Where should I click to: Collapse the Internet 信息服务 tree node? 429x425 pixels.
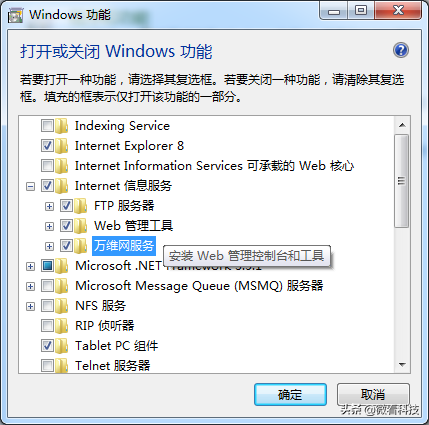point(30,186)
